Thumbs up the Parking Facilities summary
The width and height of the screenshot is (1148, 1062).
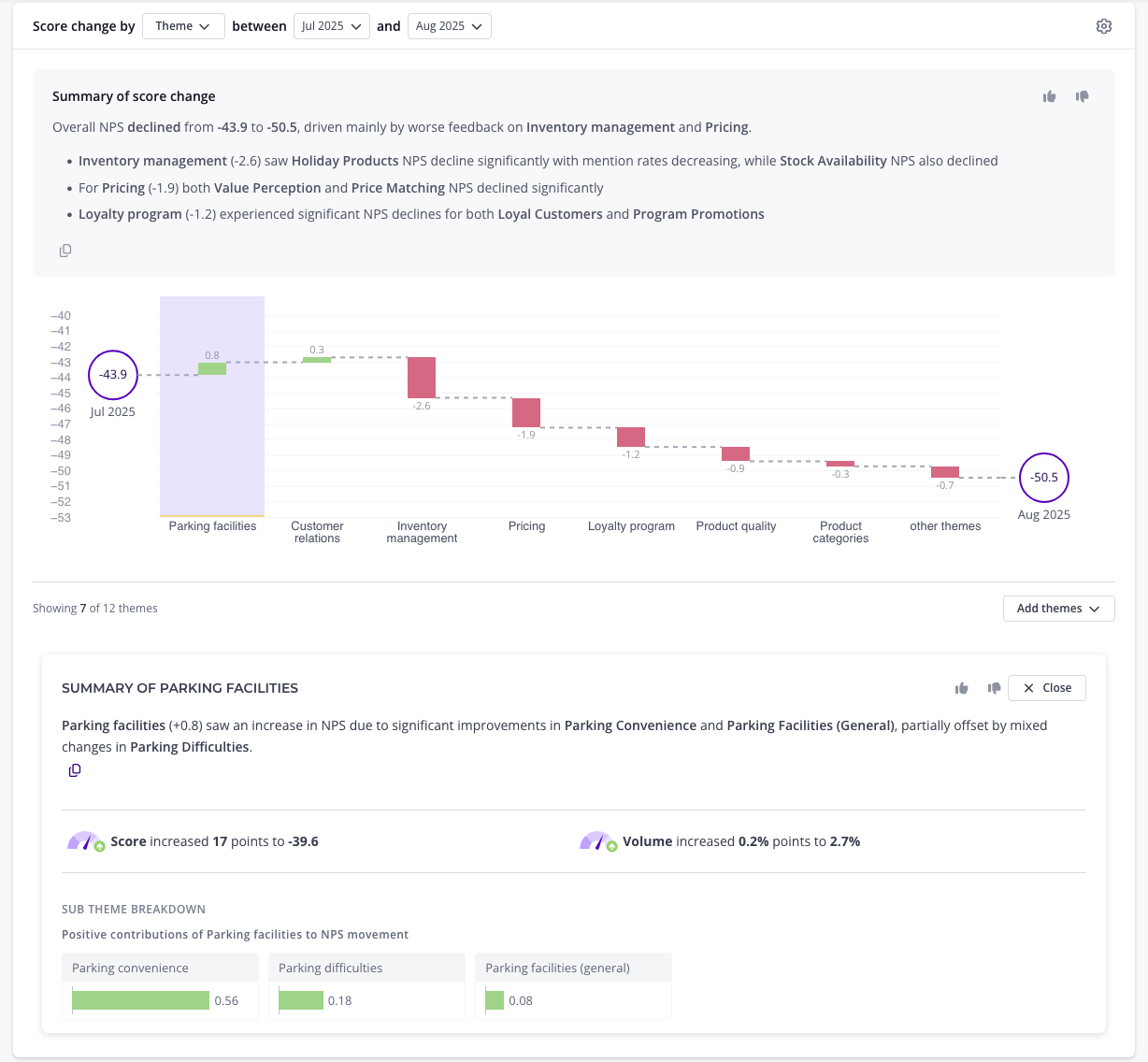(962, 688)
